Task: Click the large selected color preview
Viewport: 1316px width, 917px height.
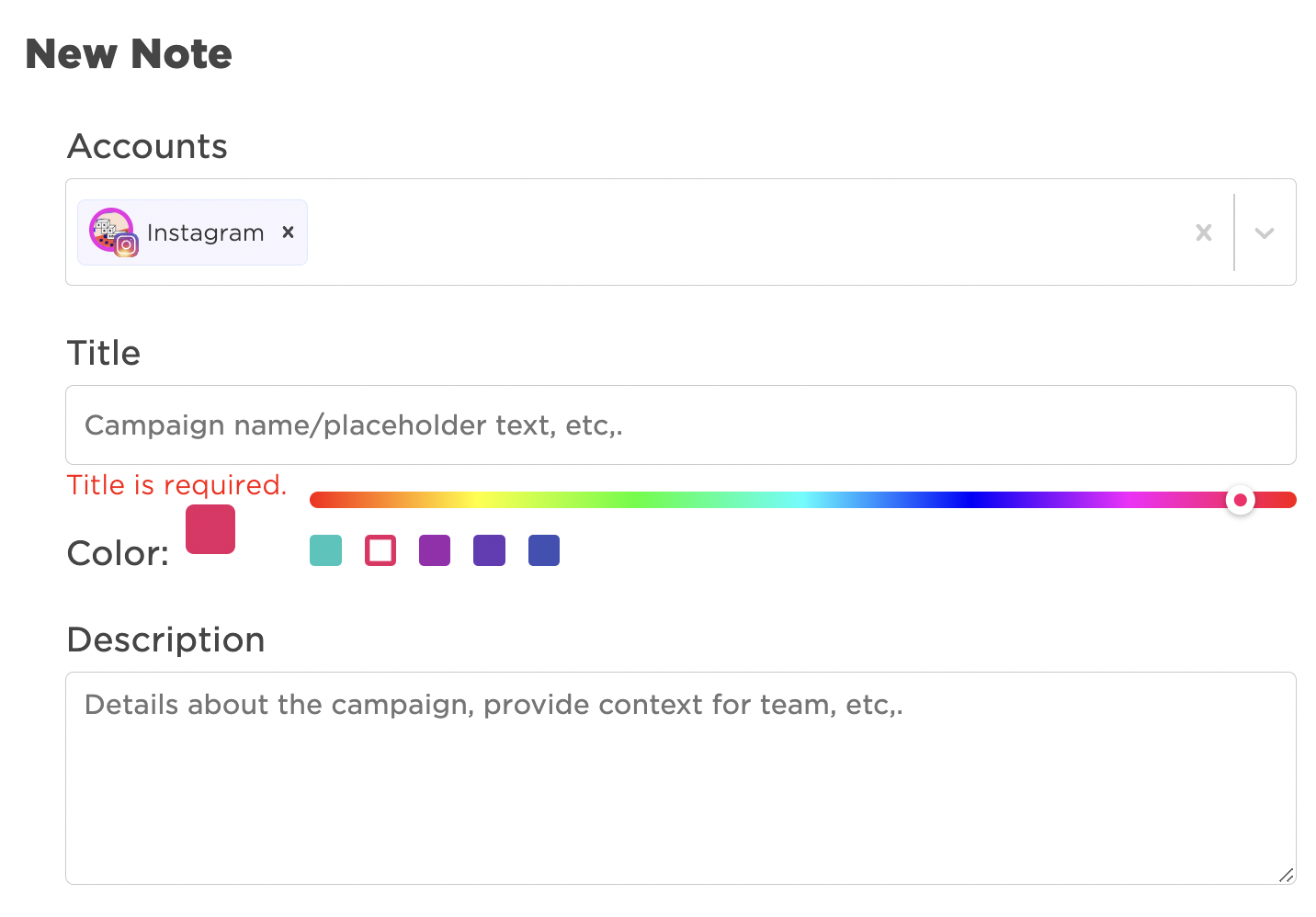Action: click(x=210, y=529)
